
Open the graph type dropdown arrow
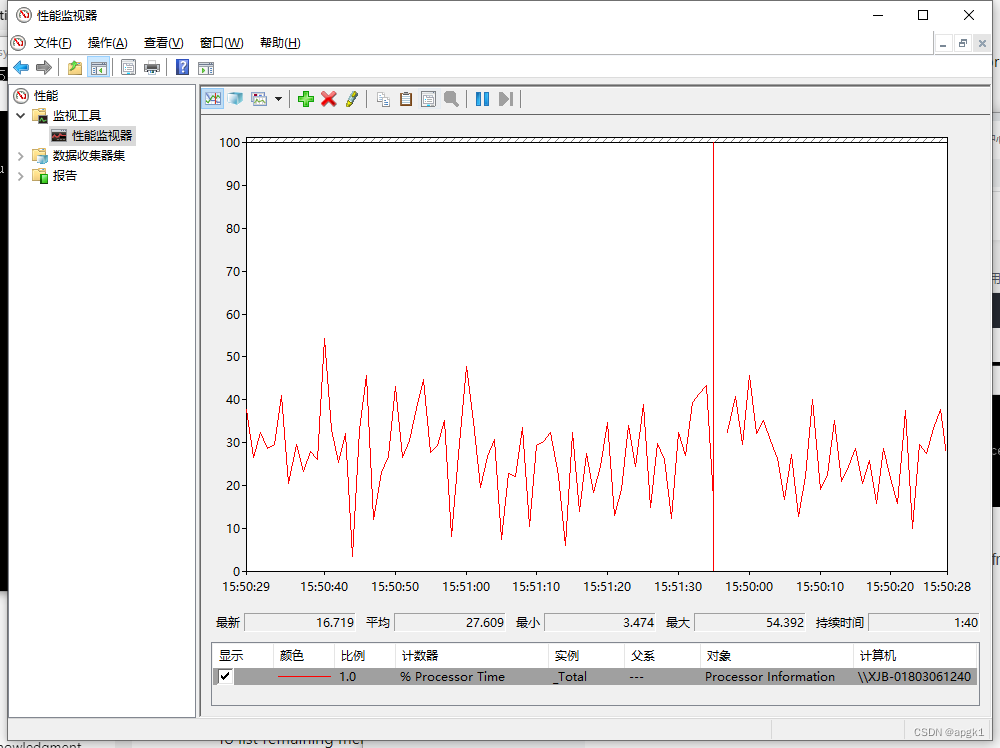click(278, 99)
